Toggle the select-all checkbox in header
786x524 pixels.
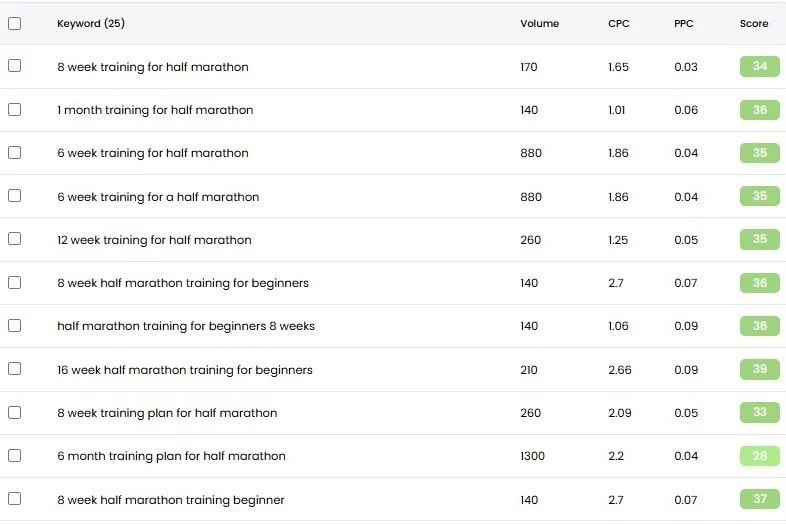[x=14, y=23]
